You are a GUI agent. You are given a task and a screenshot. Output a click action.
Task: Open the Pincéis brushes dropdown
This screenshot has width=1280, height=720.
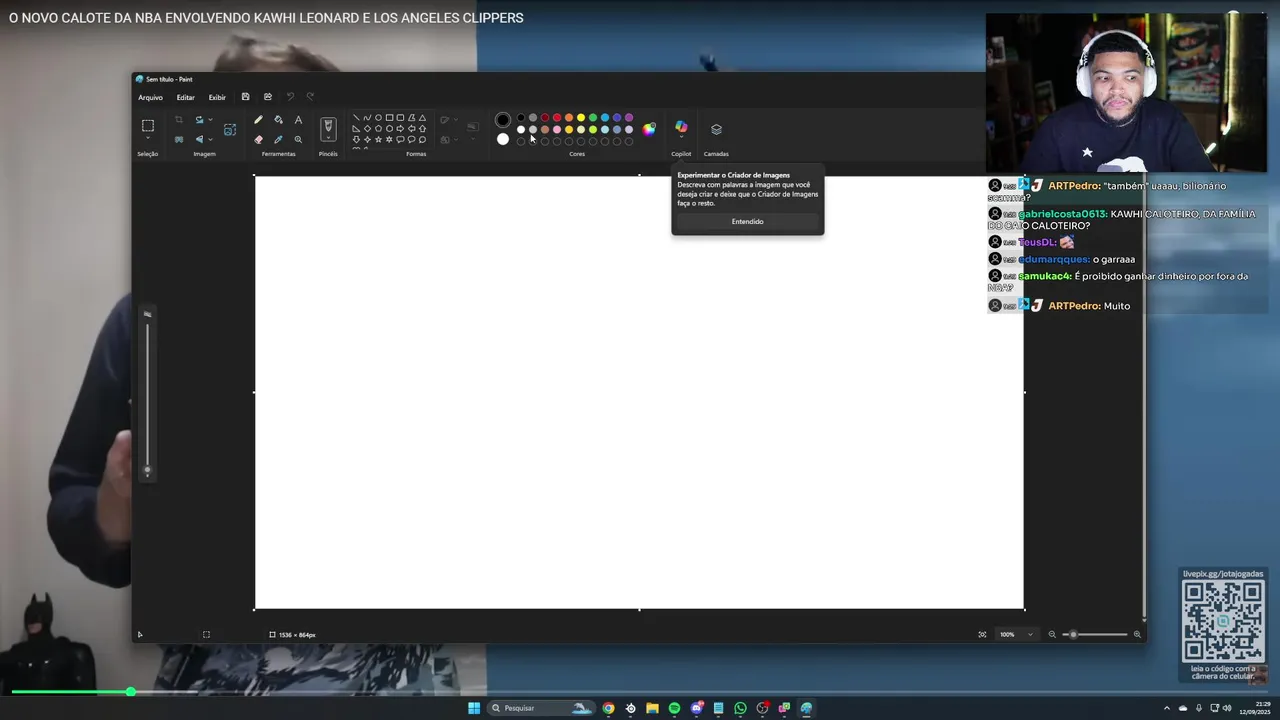328,138
